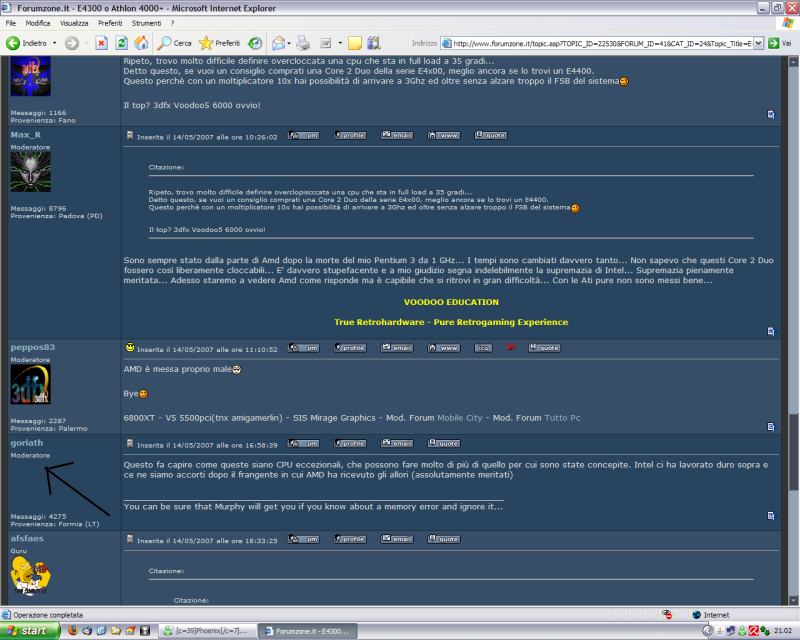Refresh the page with the green arrows icon
Image resolution: width=800 pixels, height=640 pixels.
click(121, 43)
